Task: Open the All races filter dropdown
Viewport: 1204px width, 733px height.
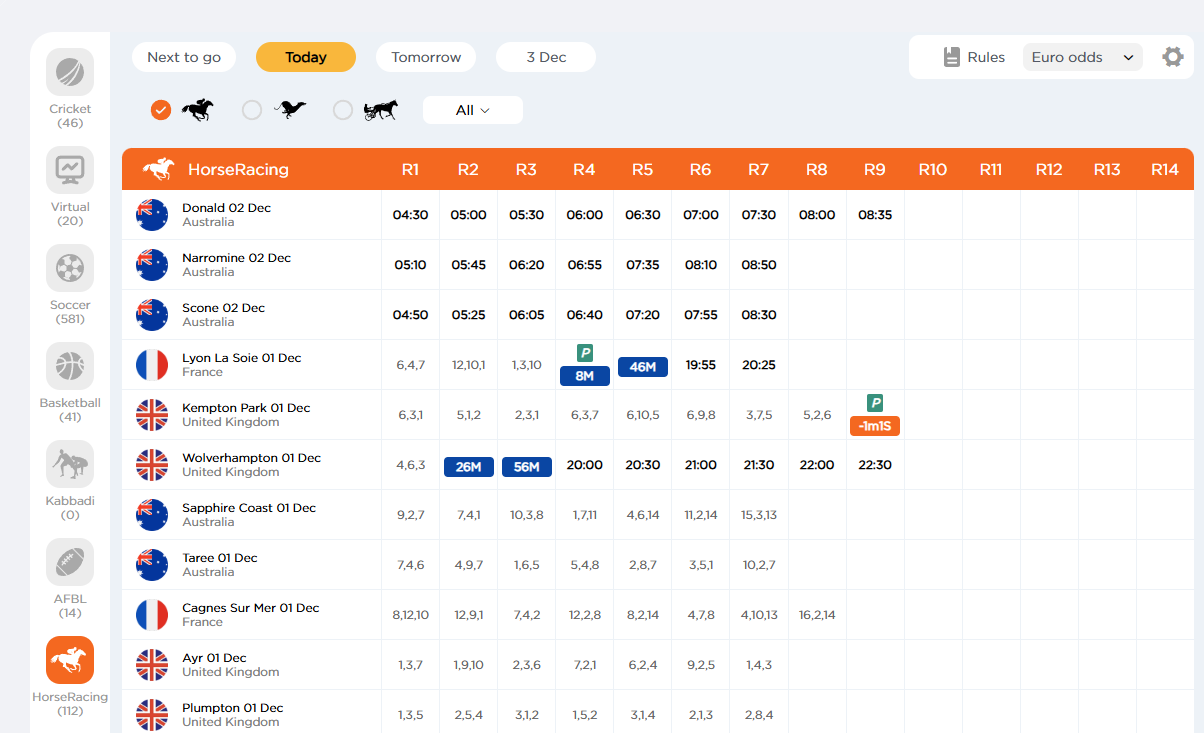Action: pyautogui.click(x=472, y=110)
